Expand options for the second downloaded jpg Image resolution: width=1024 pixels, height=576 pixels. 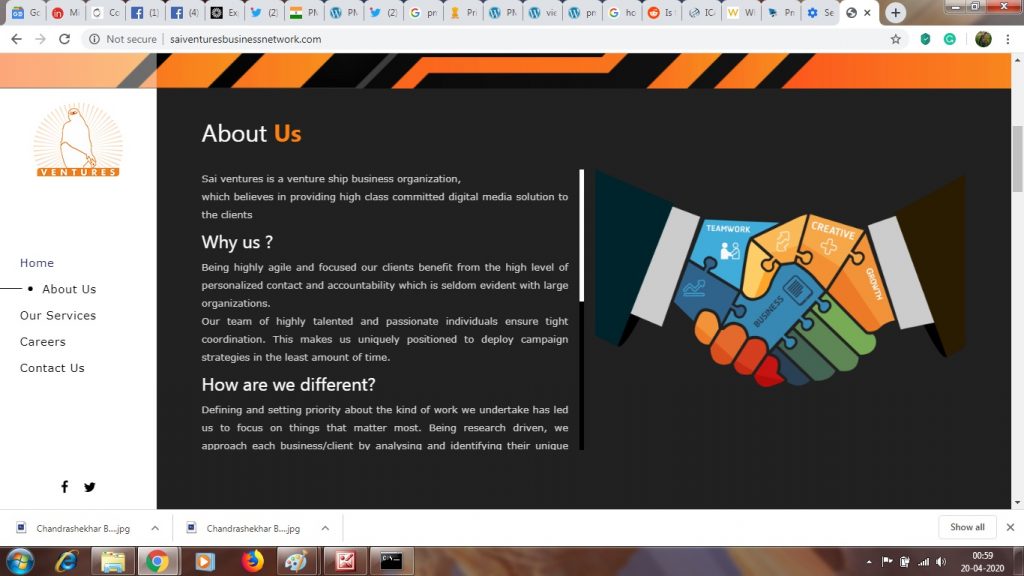[323, 528]
